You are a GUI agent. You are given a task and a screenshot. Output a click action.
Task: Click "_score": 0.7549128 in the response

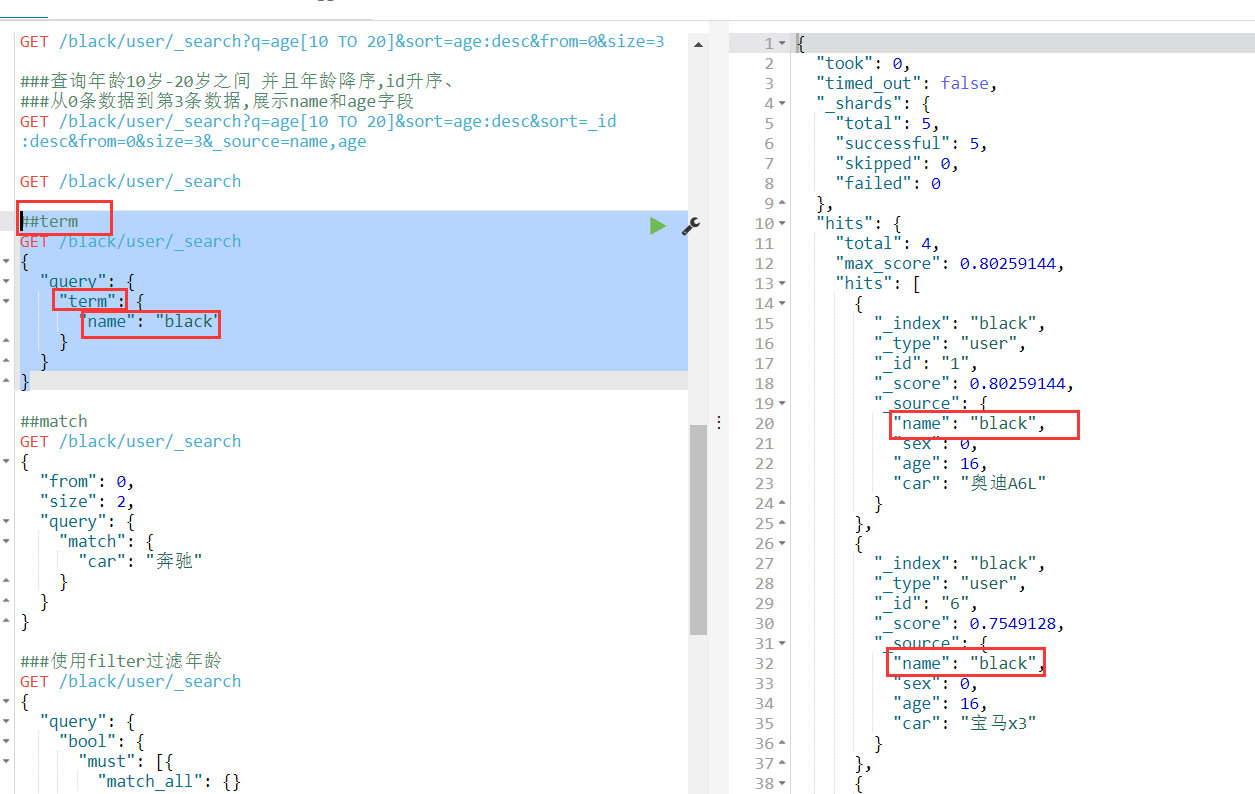point(970,623)
